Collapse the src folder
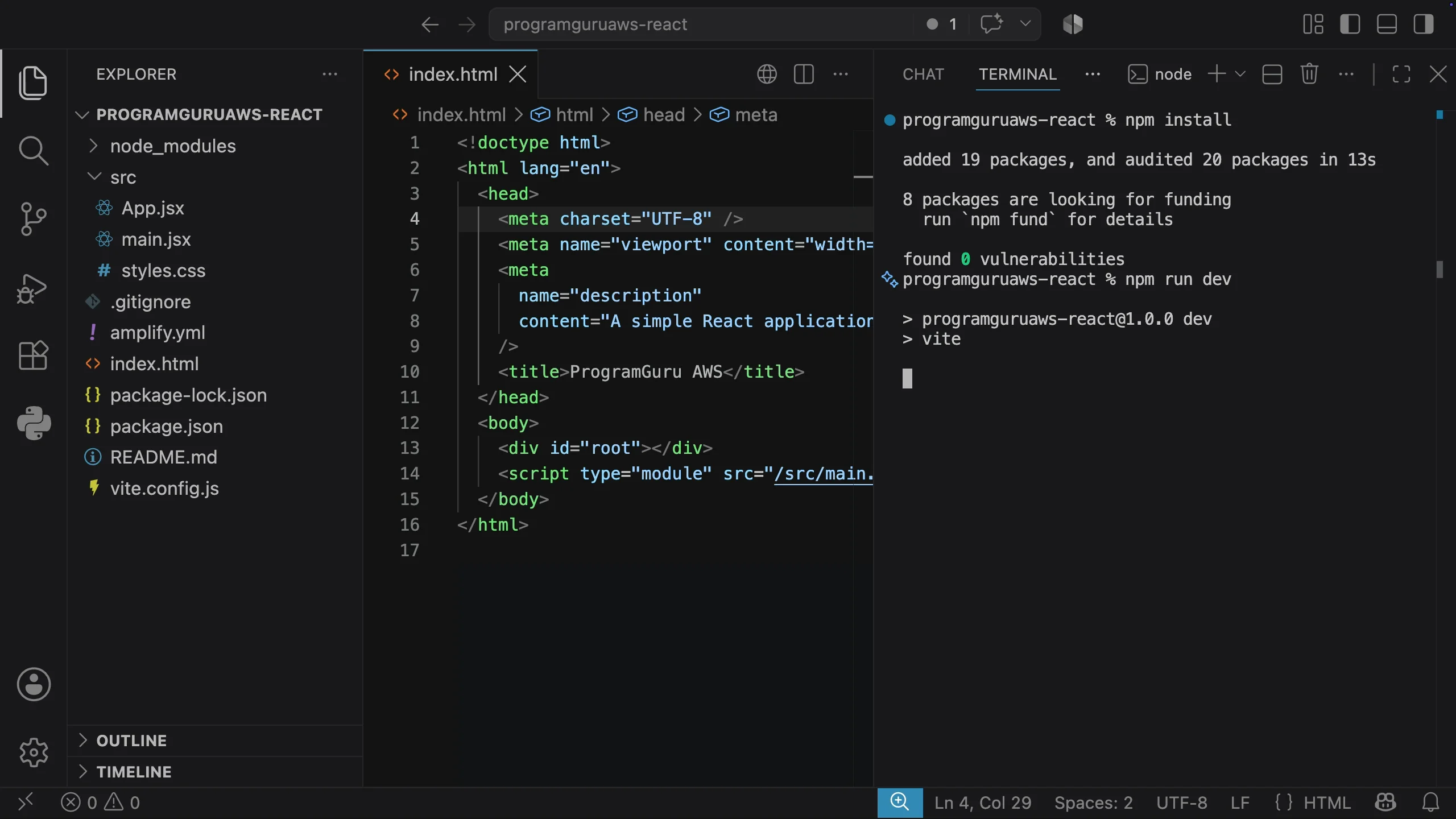Screen dimensions: 1456x819 215,177
